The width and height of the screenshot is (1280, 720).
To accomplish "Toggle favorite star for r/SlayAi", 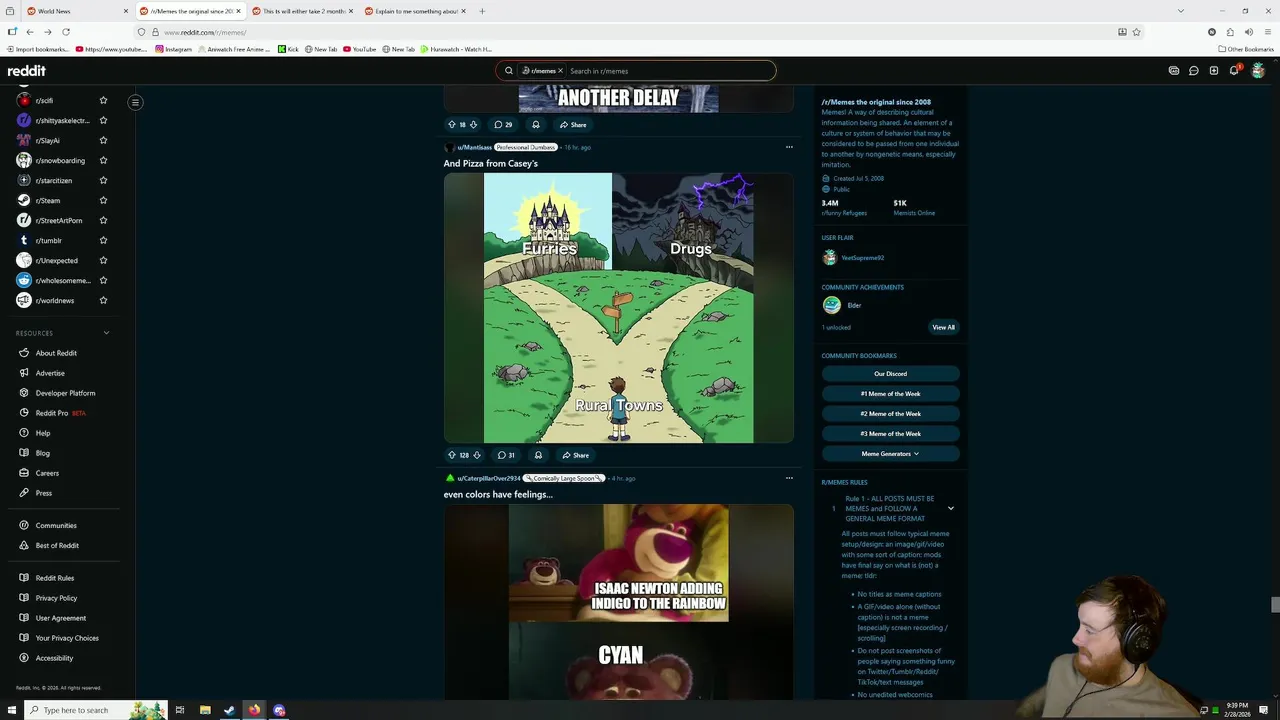I will click(103, 140).
